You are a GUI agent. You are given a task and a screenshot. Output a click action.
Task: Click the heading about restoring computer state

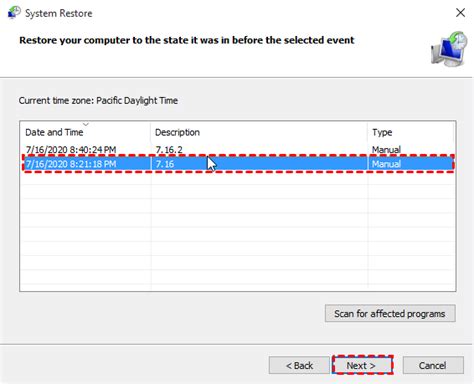point(186,40)
